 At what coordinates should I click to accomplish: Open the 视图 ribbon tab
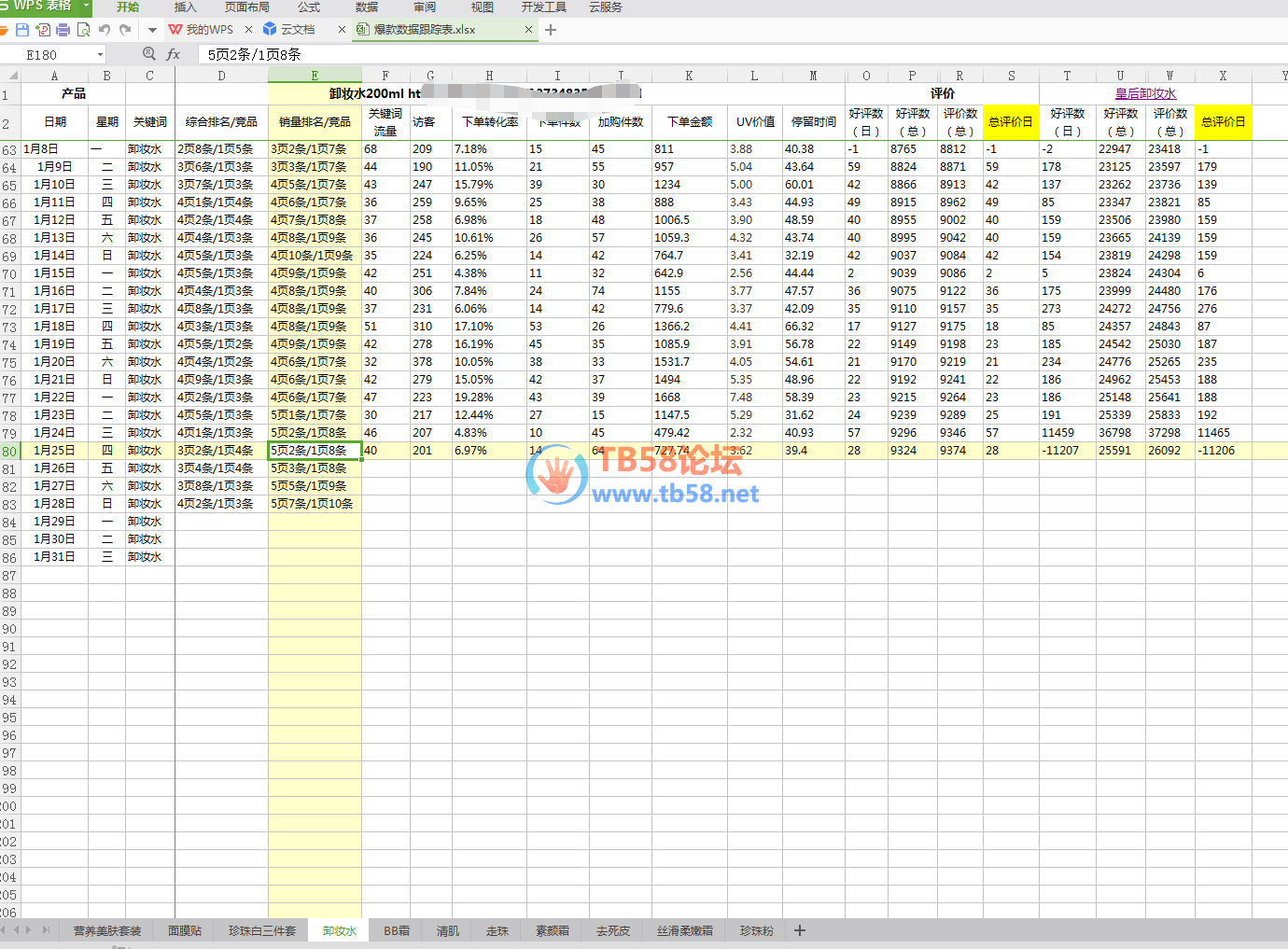tap(483, 7)
